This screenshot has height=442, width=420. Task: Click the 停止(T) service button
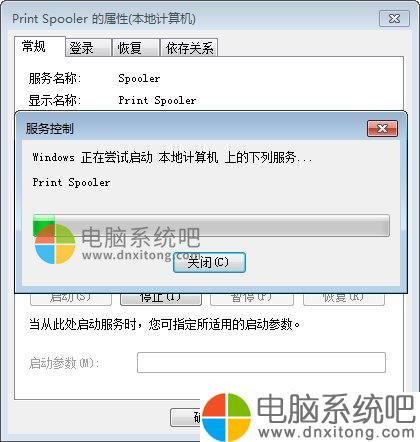(x=161, y=299)
